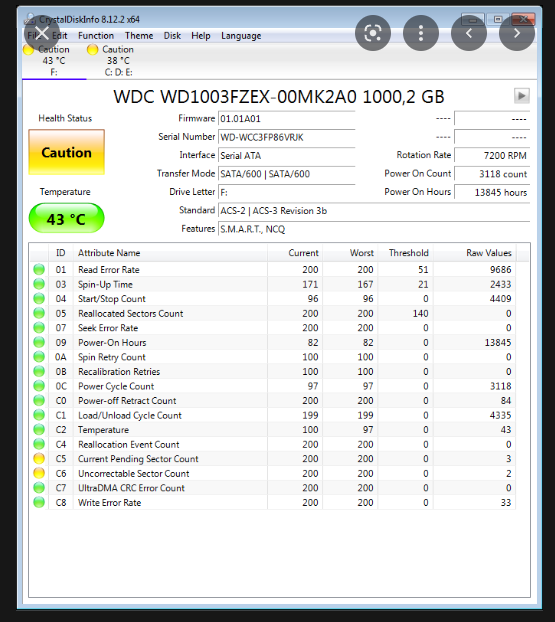The image size is (555, 622).
Task: Click the Rotation Rate value 7200 RPM
Action: pyautogui.click(x=492, y=156)
